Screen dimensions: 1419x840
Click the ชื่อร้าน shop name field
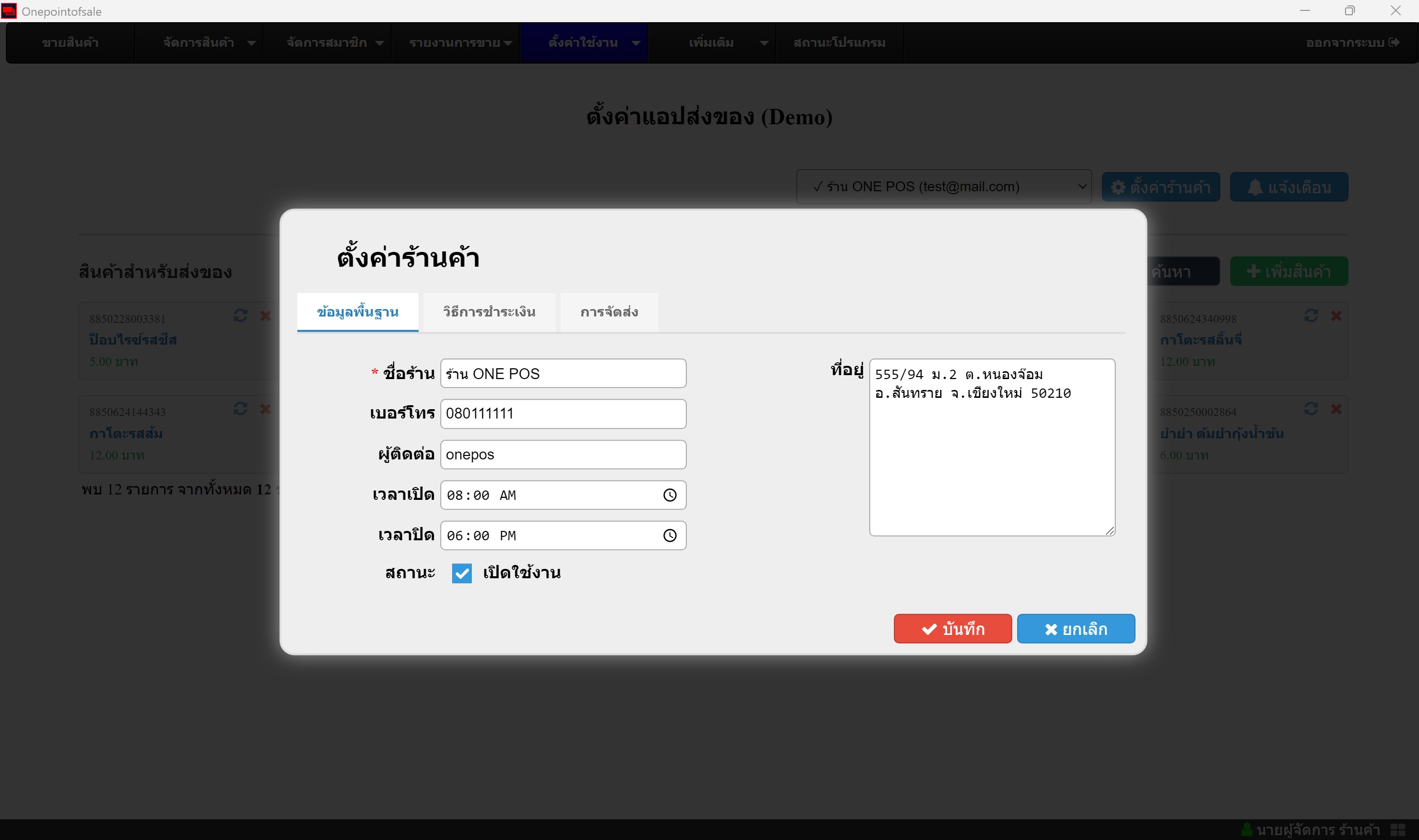(563, 374)
